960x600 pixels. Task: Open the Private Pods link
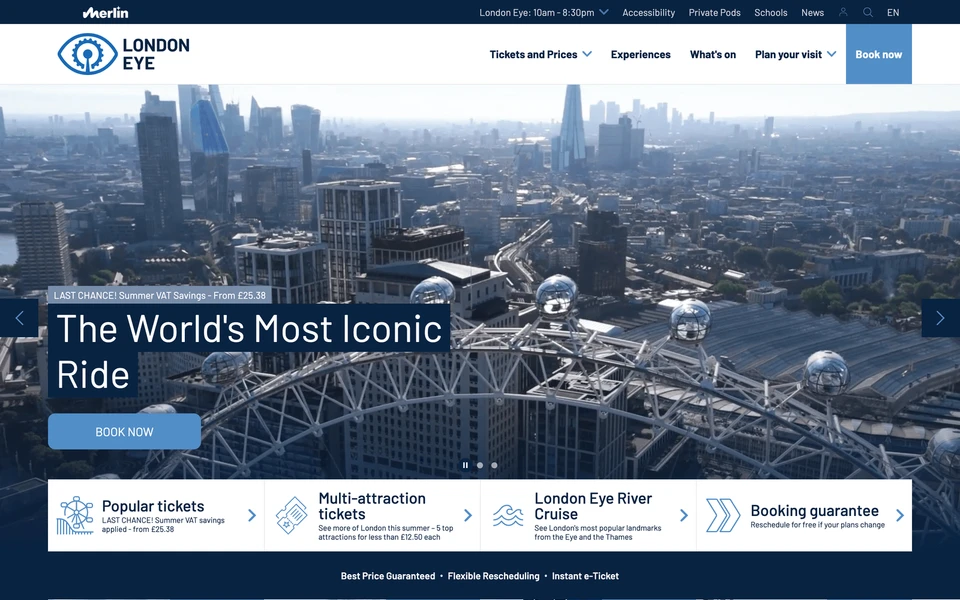click(x=714, y=12)
